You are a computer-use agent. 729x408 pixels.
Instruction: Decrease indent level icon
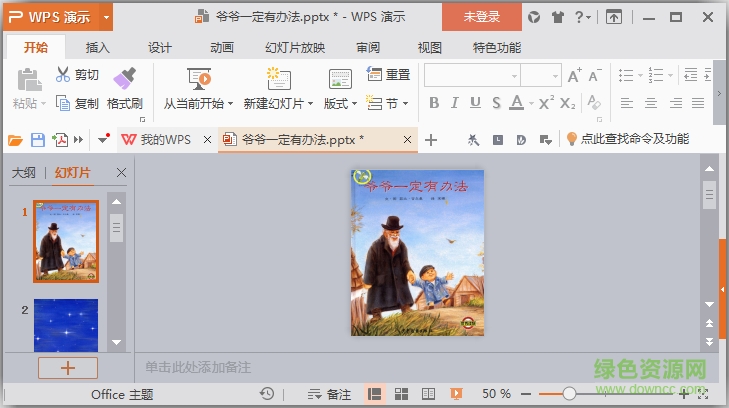690,75
